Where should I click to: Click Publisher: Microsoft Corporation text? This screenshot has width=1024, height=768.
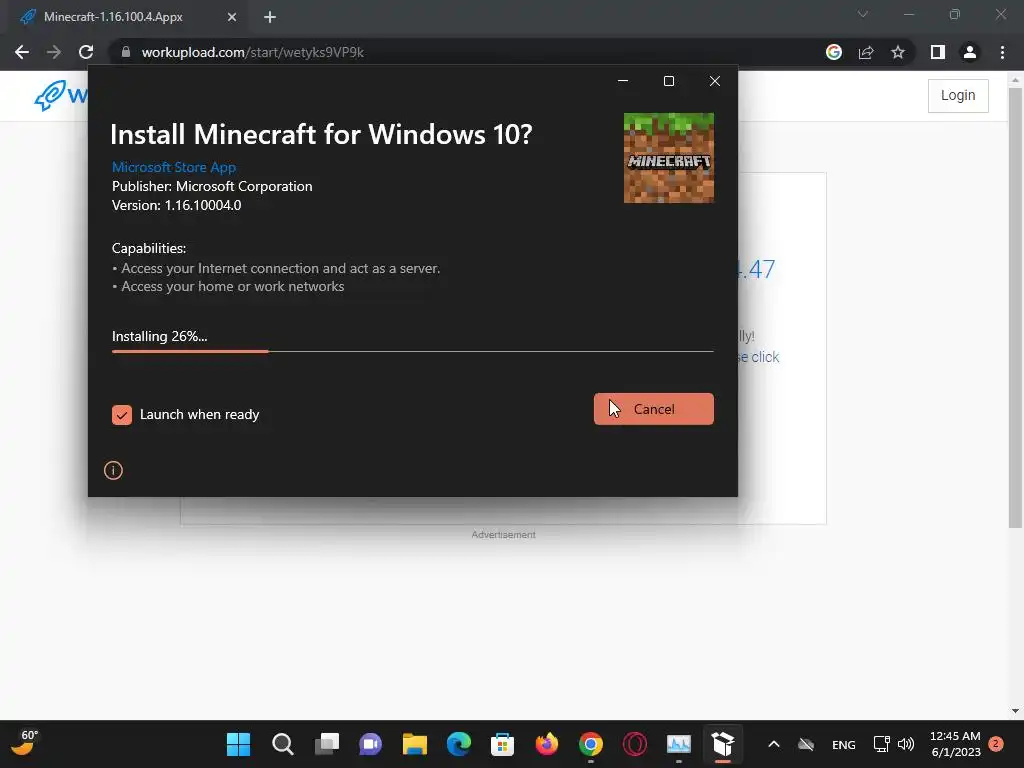[x=212, y=186]
